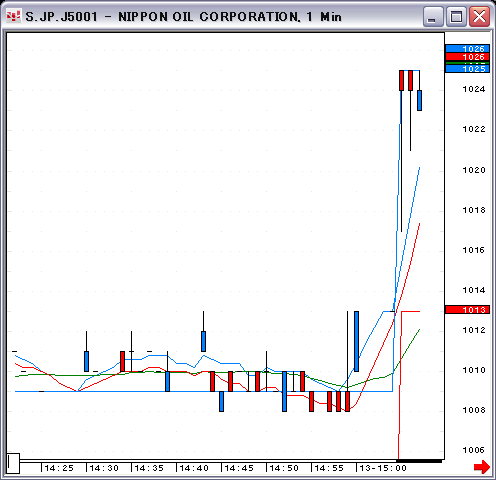Click the 14:55 time axis label
496x480 pixels.
329,468
